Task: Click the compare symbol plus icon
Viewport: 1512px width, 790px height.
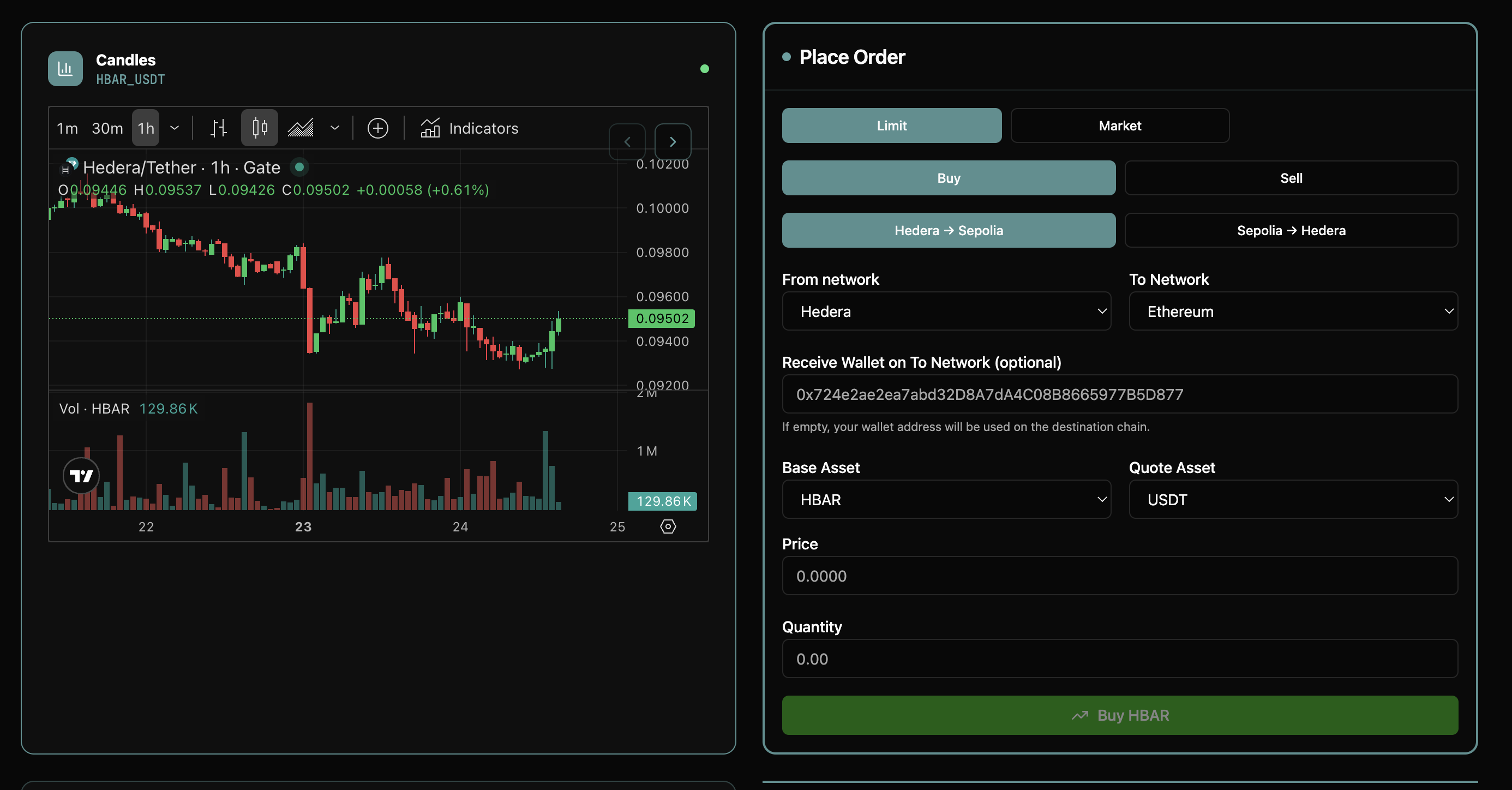Action: pyautogui.click(x=377, y=128)
